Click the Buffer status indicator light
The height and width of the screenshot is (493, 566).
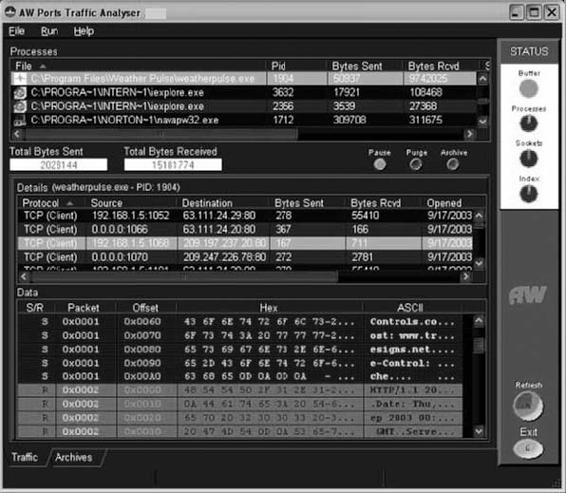pos(529,89)
